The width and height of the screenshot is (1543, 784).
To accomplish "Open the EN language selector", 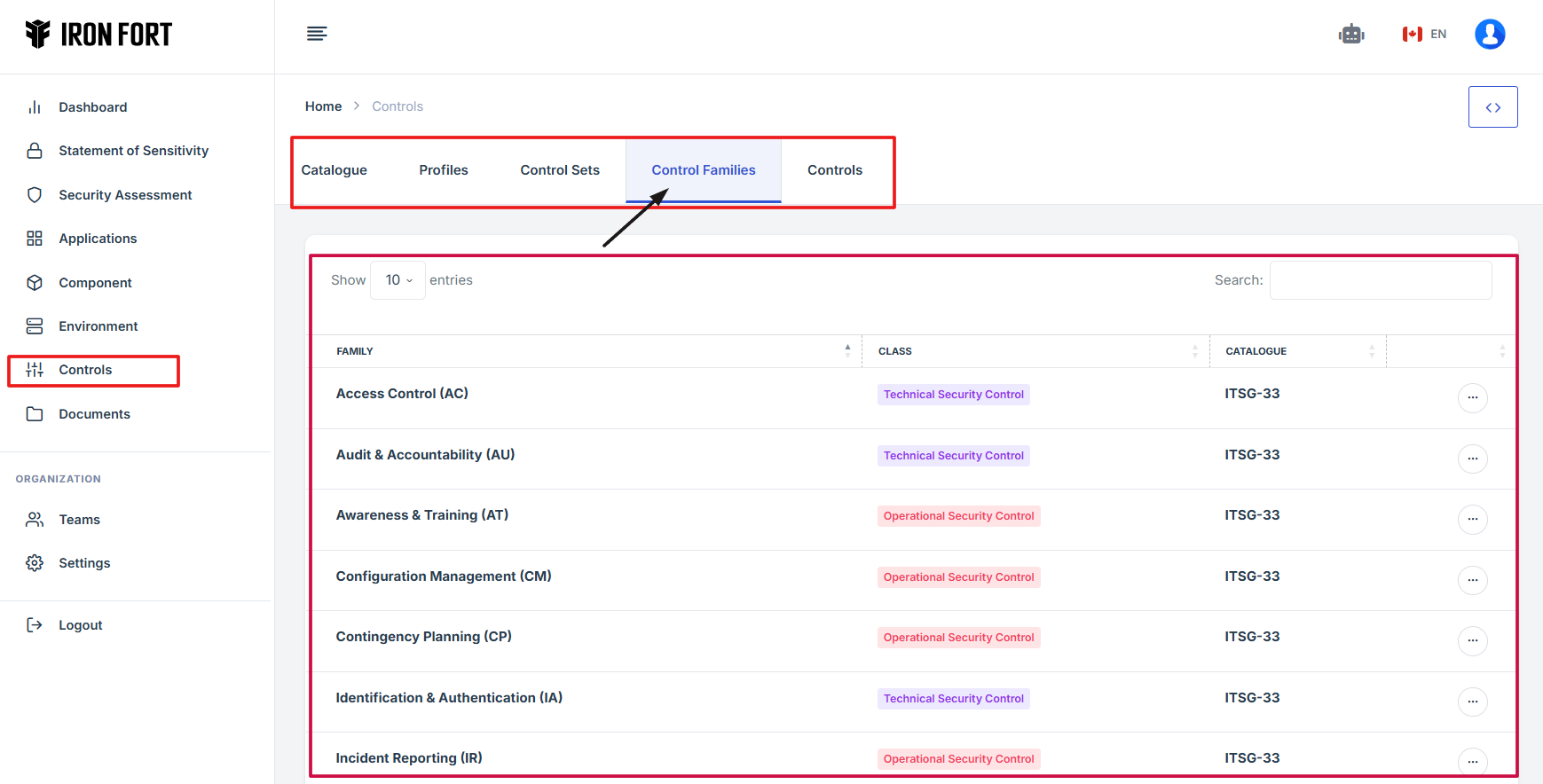I will (1424, 35).
